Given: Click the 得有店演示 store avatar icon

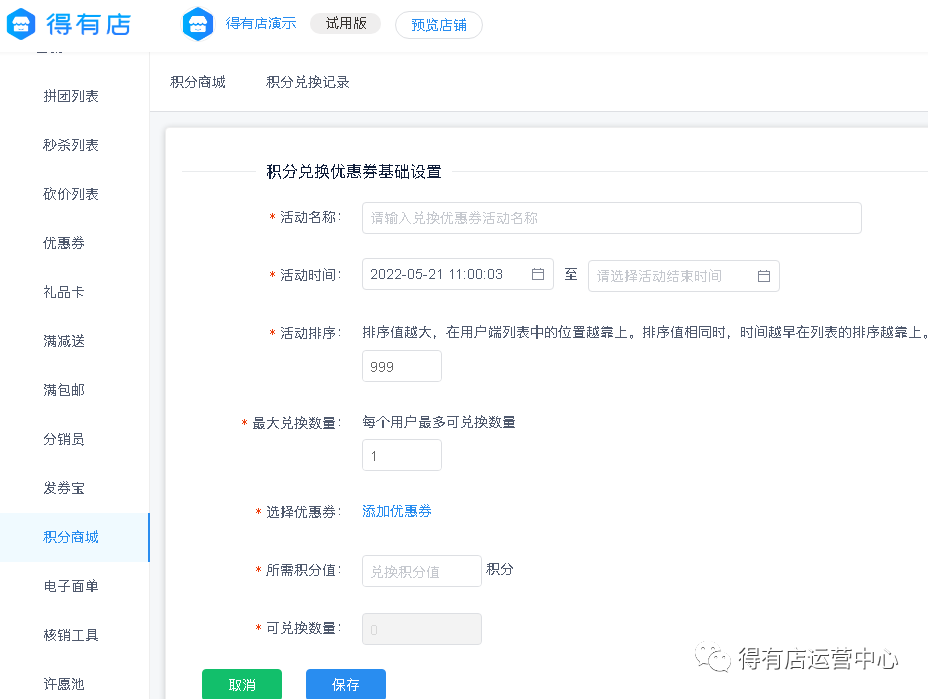Looking at the screenshot, I should pyautogui.click(x=197, y=24).
